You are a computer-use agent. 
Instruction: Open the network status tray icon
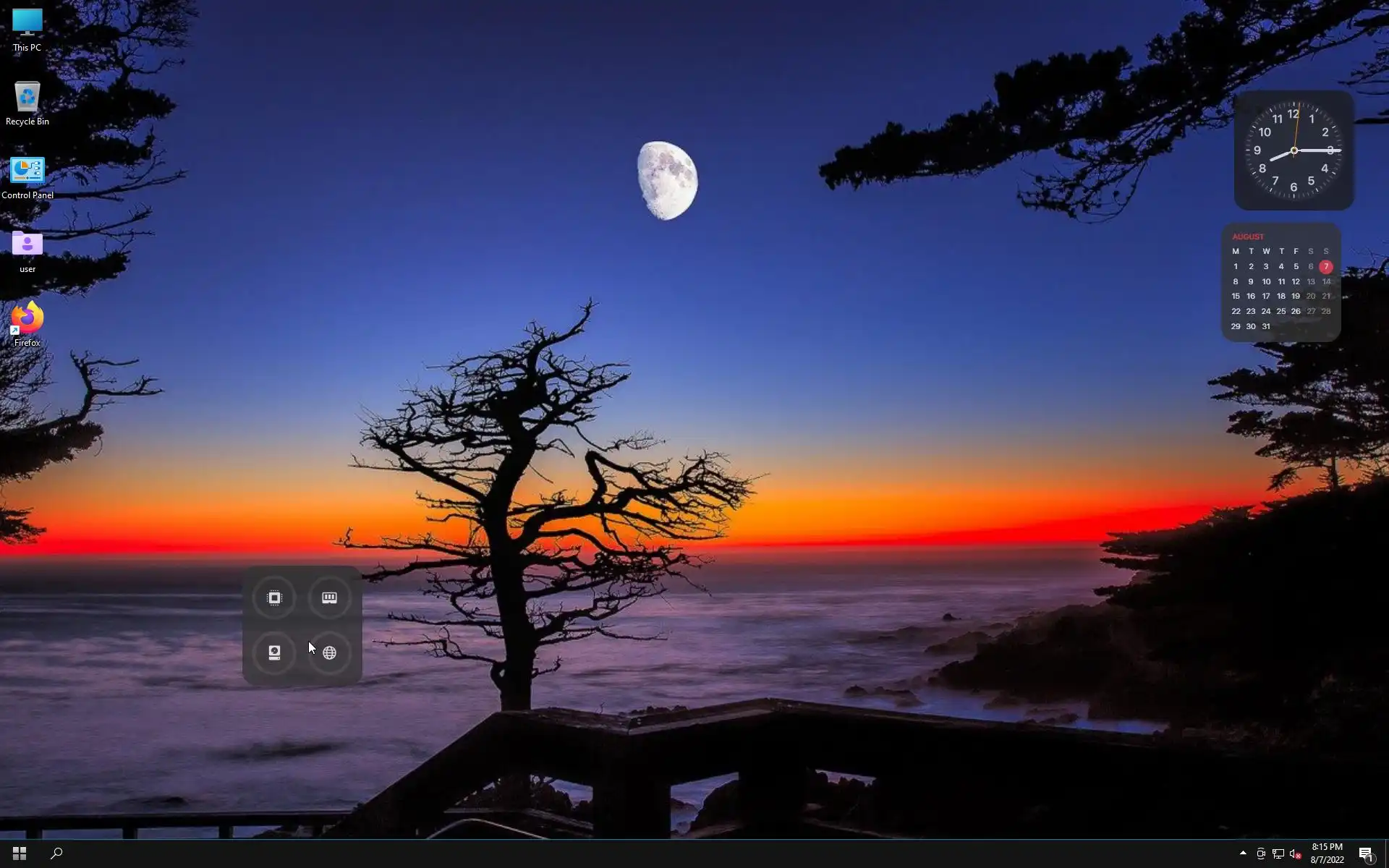1278,854
